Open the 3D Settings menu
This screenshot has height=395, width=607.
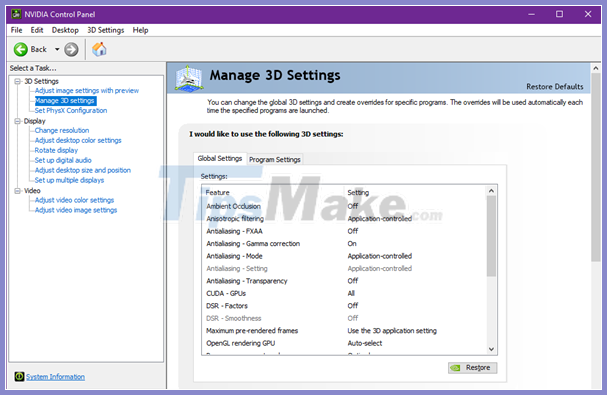click(x=105, y=30)
